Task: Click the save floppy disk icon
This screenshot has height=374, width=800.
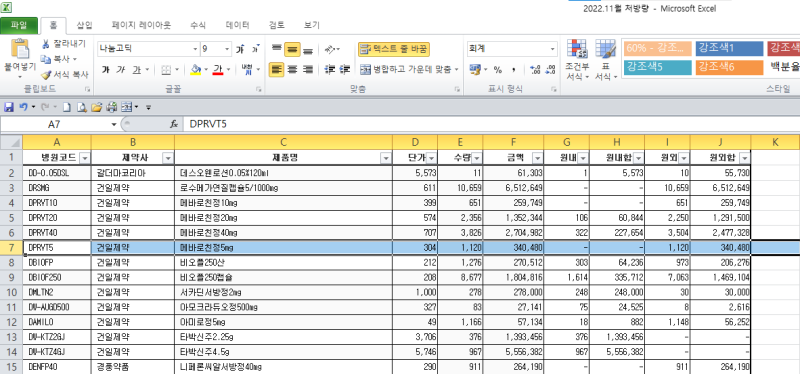Action: click(8, 107)
